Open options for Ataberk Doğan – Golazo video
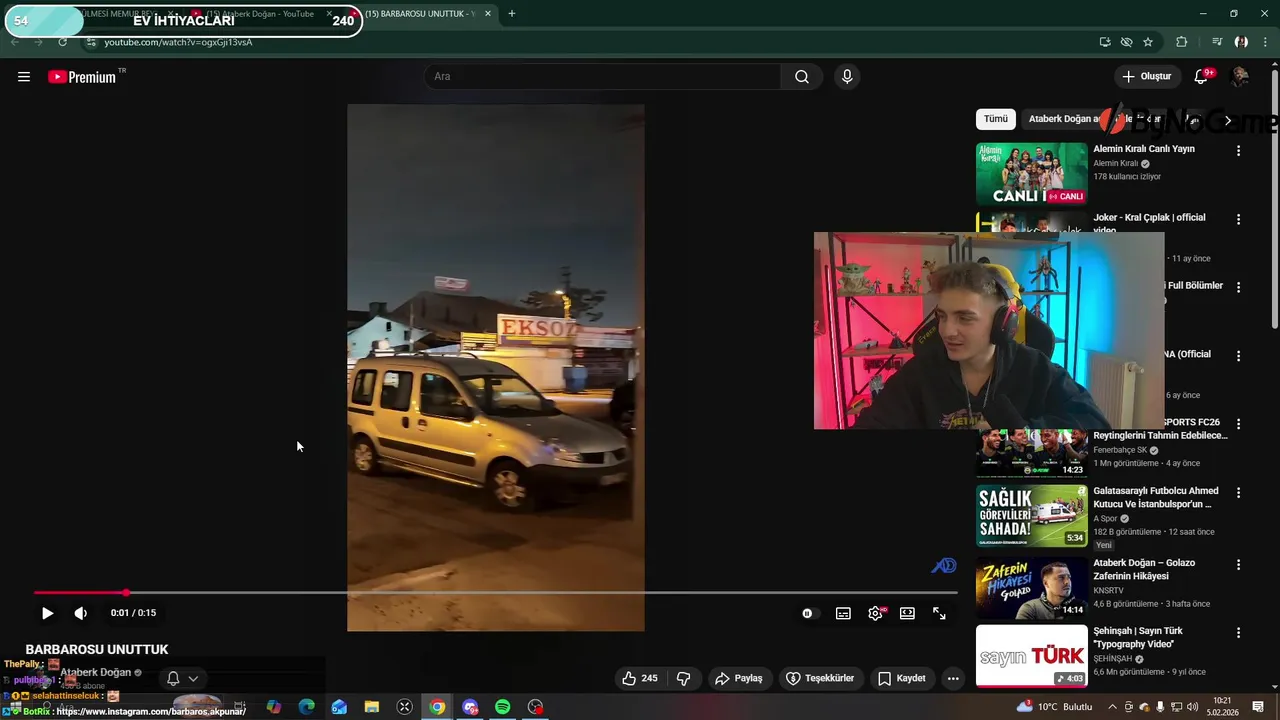This screenshot has width=1280, height=720. [1238, 564]
